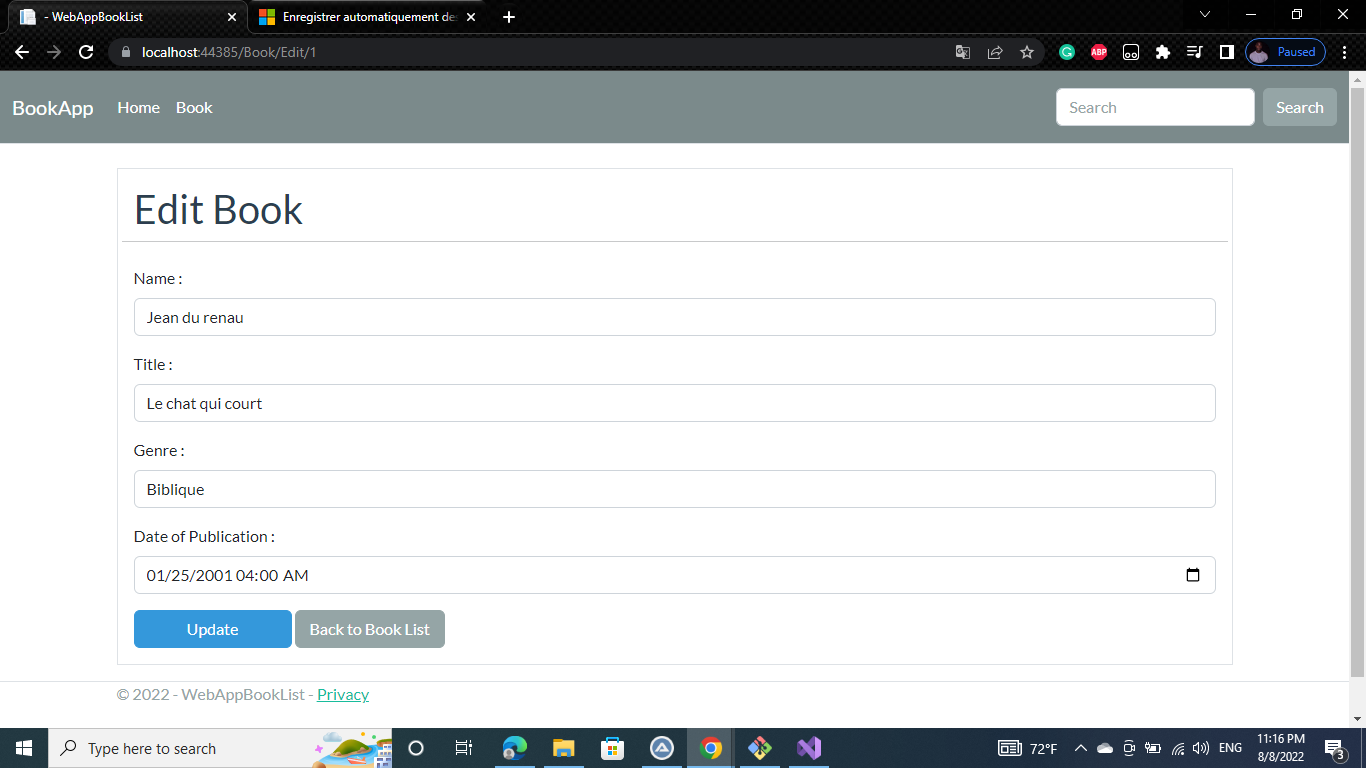
Task: Open Windows Task View
Action: [463, 748]
